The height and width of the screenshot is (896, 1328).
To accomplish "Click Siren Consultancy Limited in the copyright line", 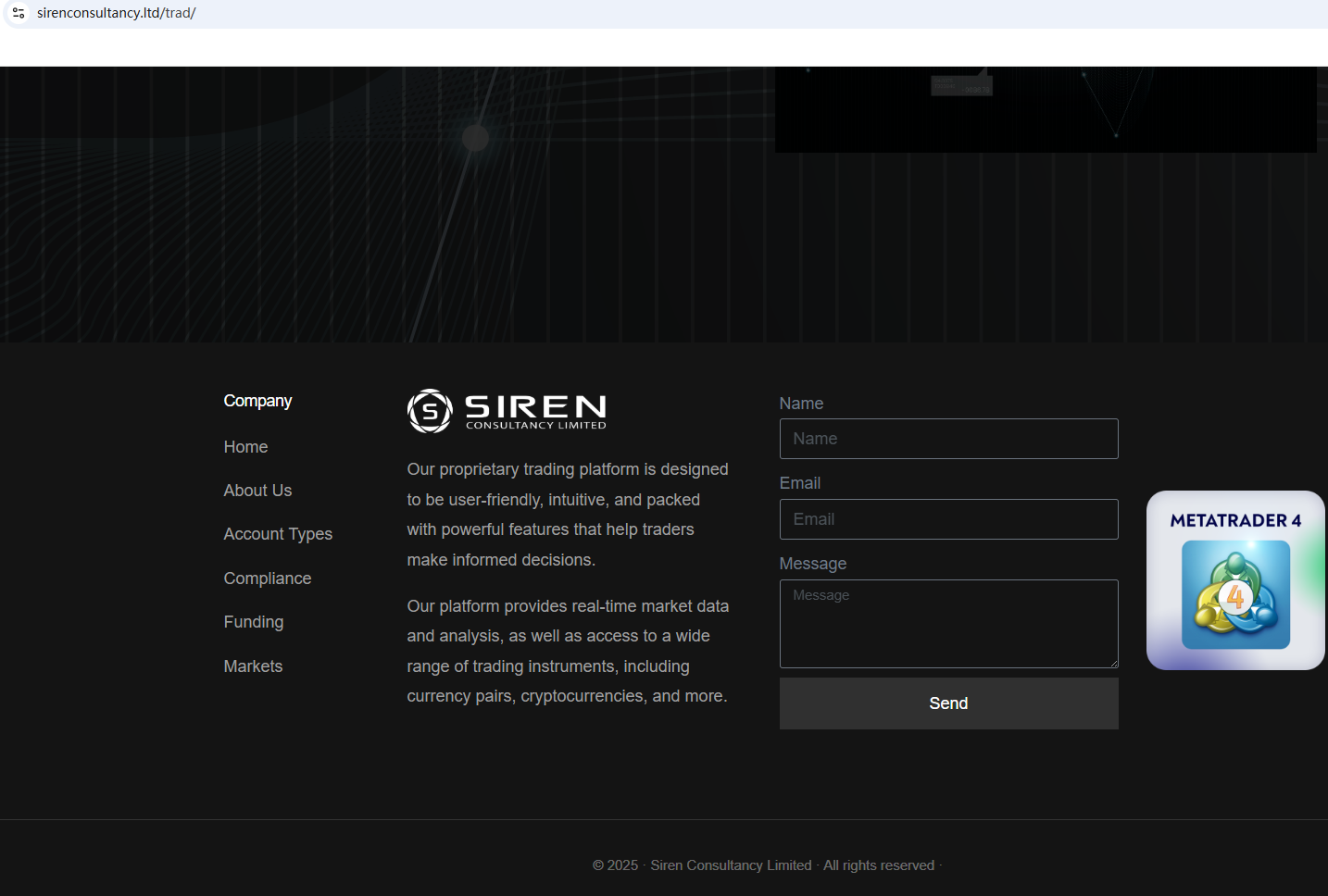I will [x=731, y=865].
